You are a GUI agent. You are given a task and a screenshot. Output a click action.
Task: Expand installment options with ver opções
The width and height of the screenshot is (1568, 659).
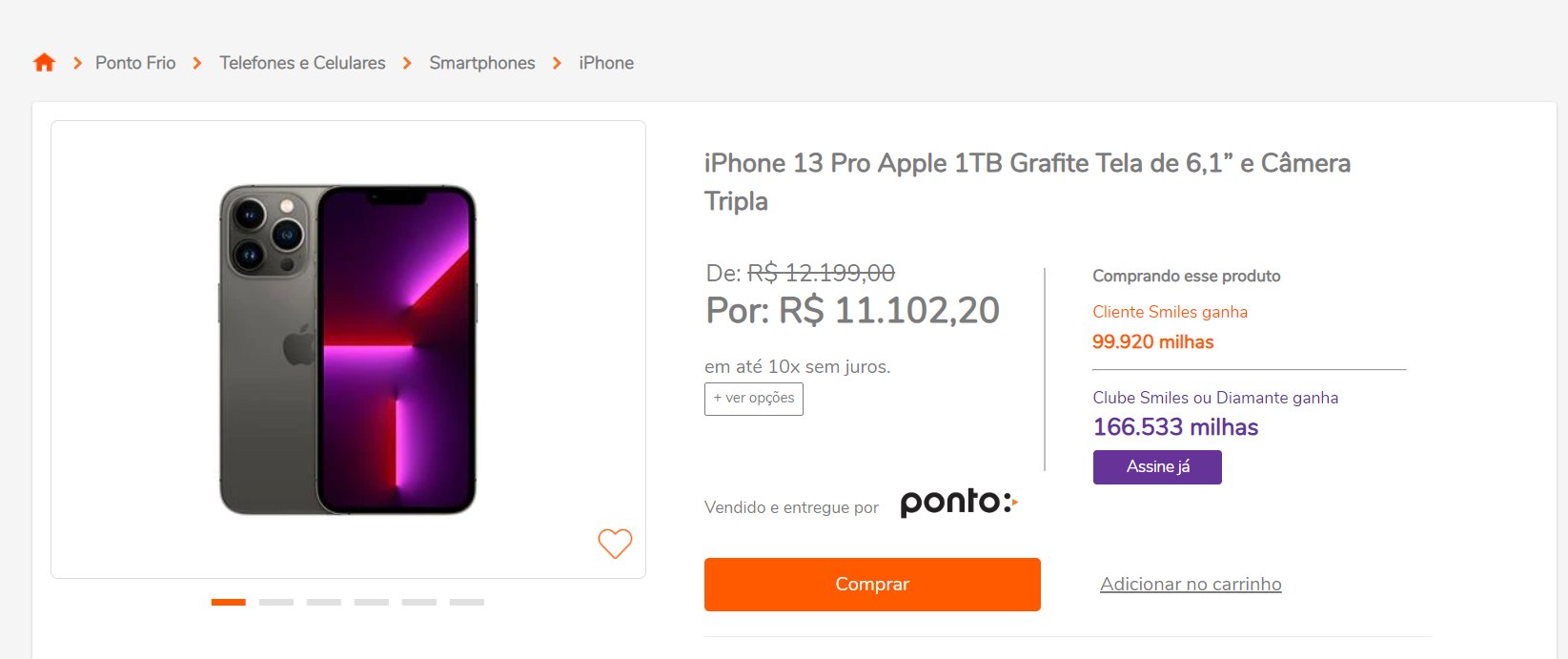(x=754, y=399)
